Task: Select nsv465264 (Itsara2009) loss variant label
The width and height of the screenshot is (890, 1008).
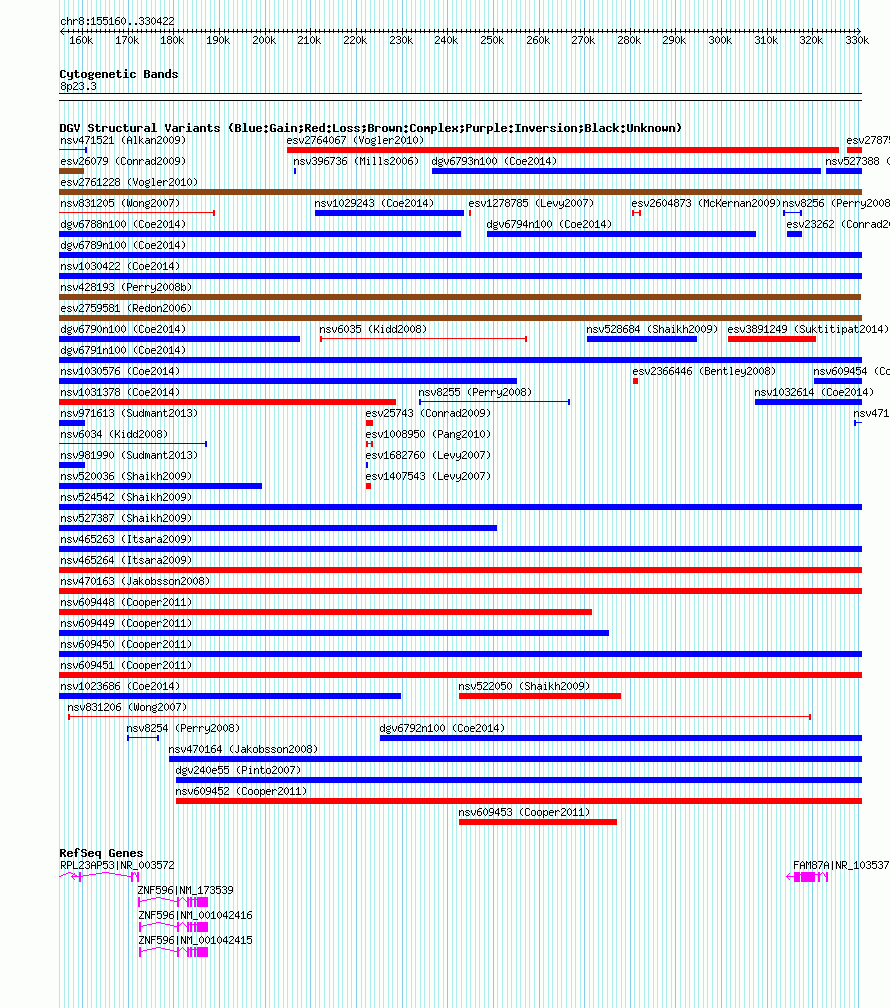Action: (126, 561)
